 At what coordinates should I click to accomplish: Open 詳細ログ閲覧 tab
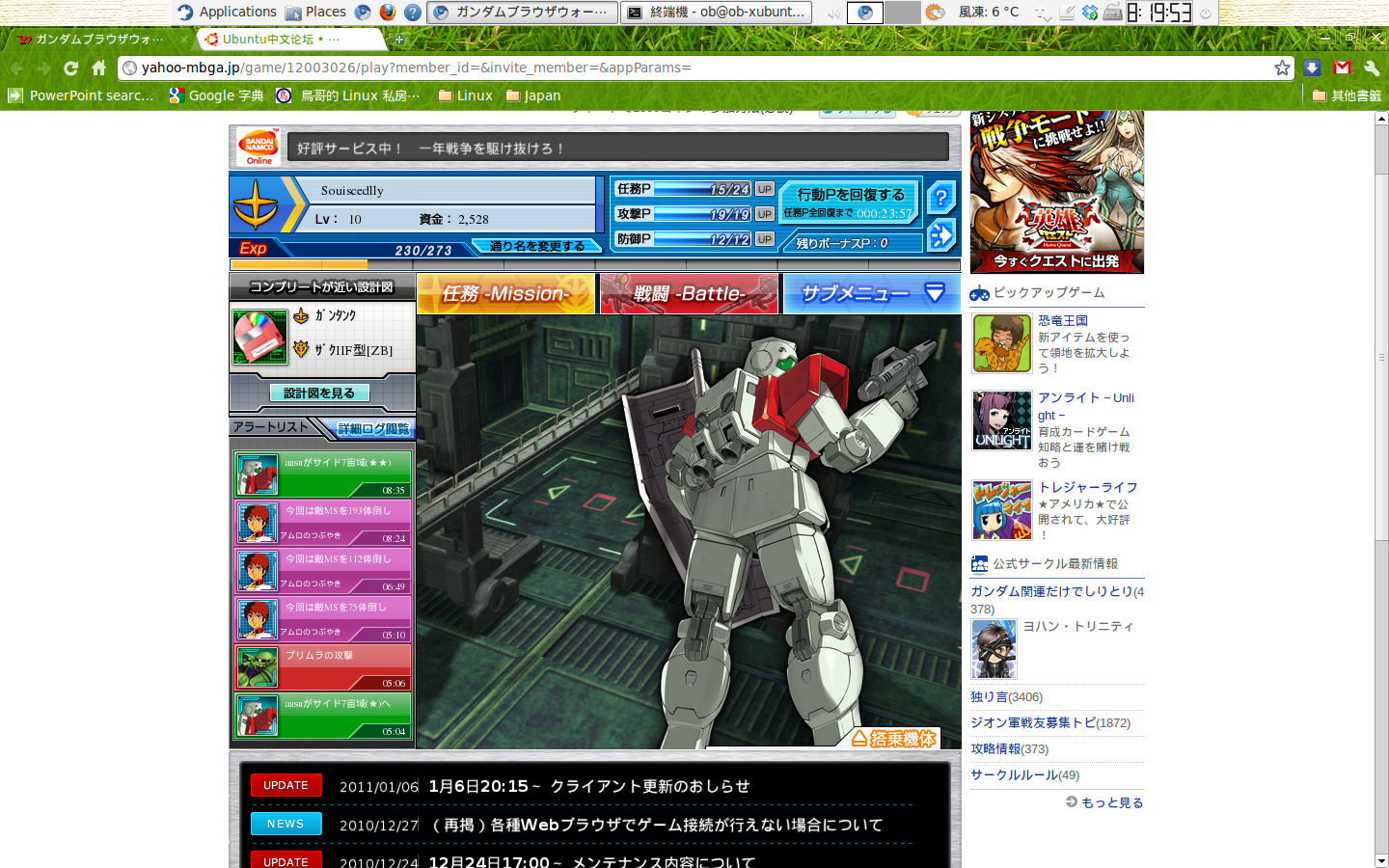click(373, 428)
